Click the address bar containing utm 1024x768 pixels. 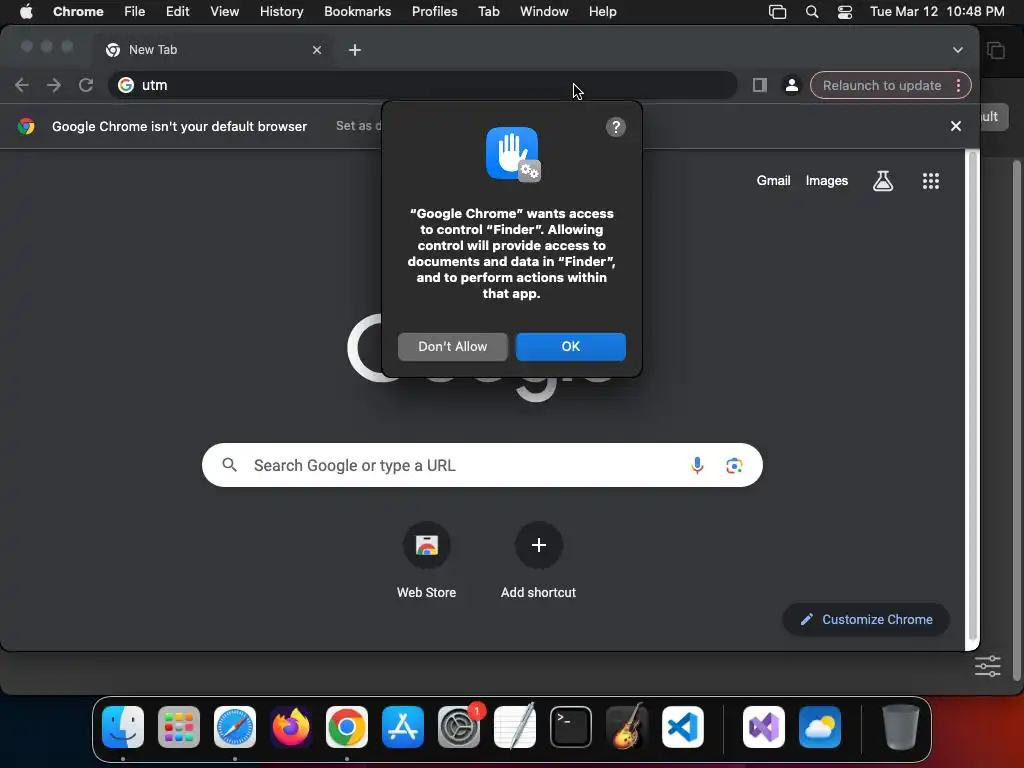click(423, 85)
